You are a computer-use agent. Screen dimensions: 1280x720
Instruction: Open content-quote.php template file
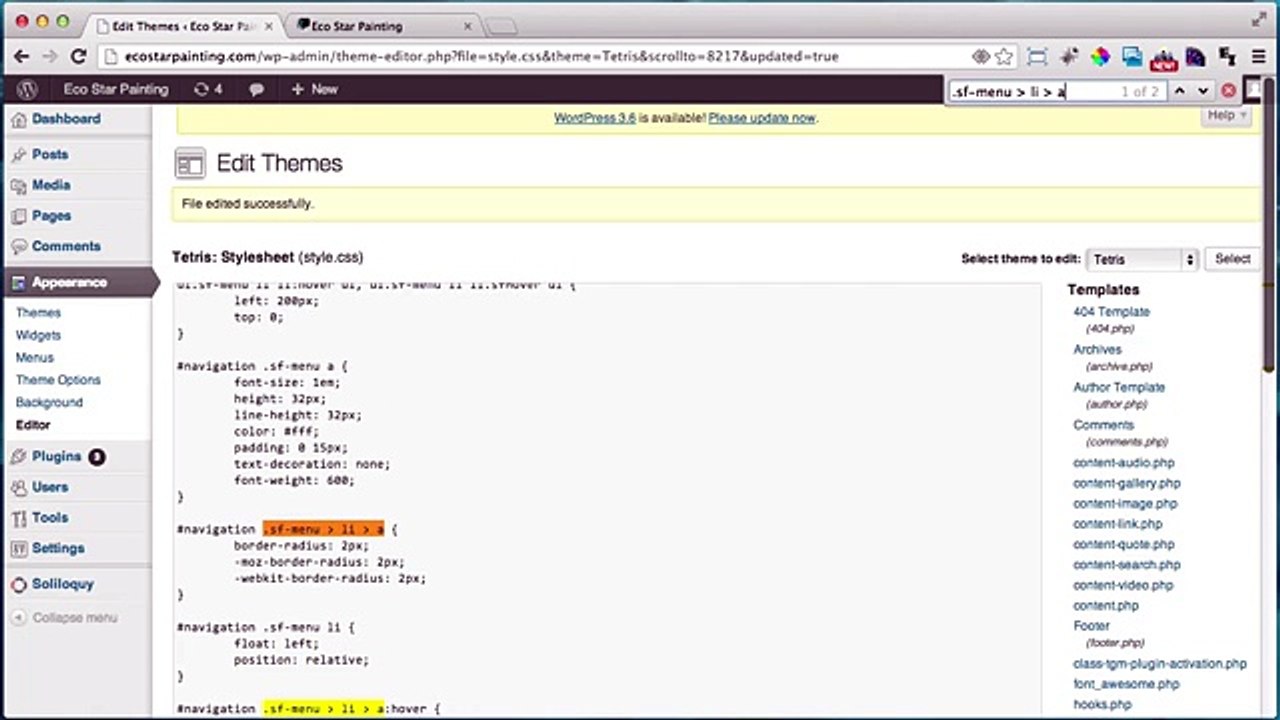(1124, 545)
